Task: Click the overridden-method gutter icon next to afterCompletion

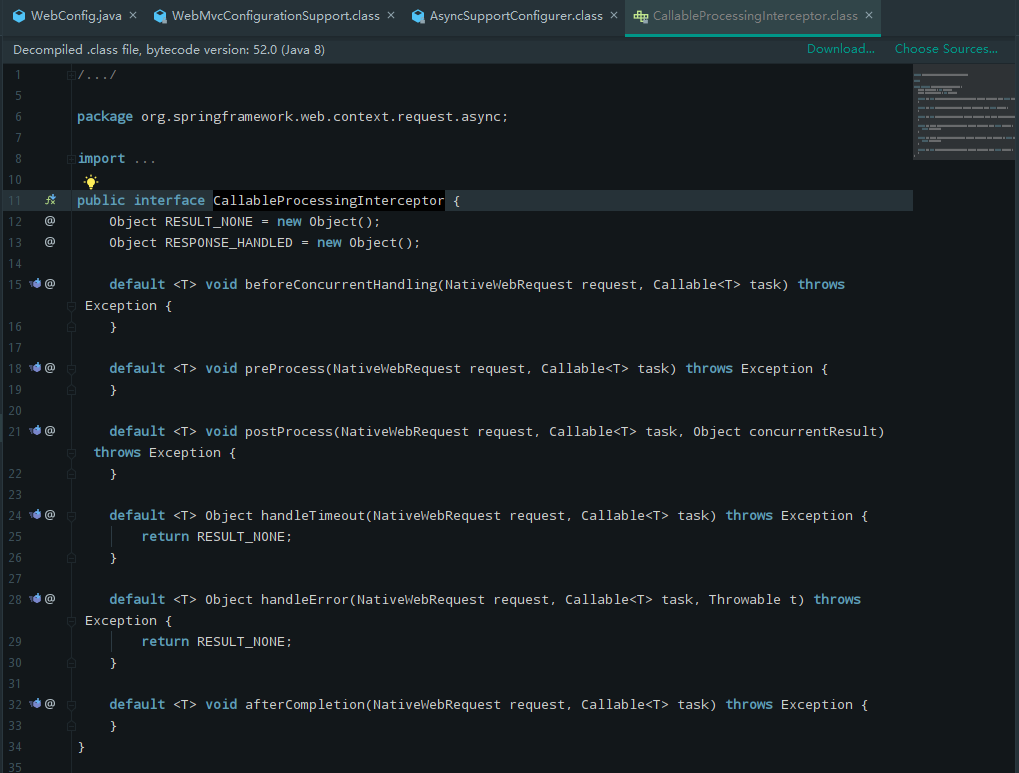Action: tap(38, 704)
